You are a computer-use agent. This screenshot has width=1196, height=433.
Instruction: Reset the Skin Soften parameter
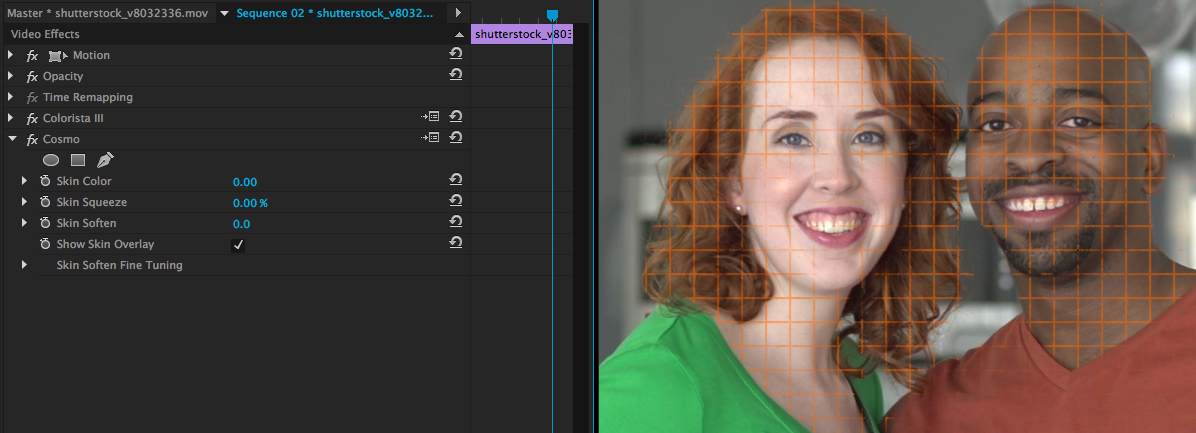click(x=455, y=221)
